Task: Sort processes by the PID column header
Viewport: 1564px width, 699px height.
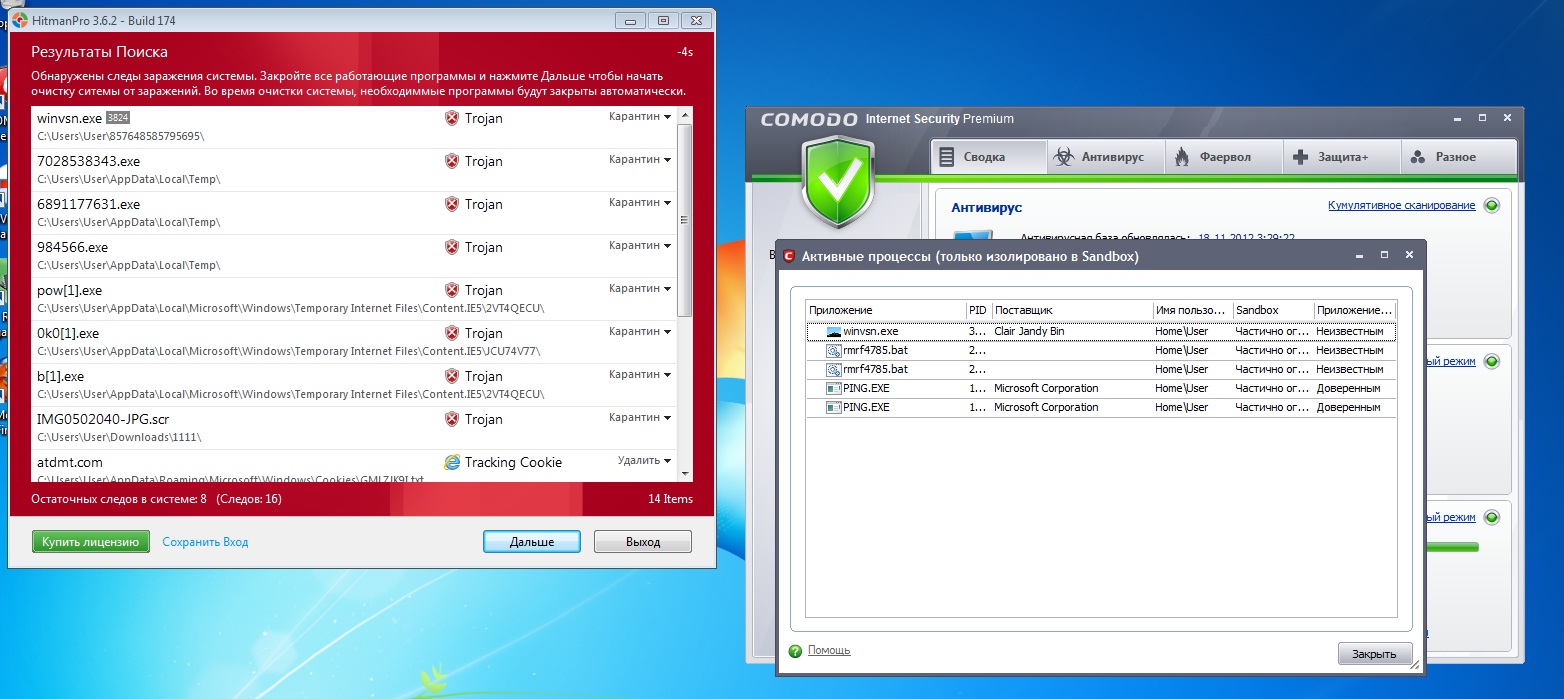Action: coord(979,310)
